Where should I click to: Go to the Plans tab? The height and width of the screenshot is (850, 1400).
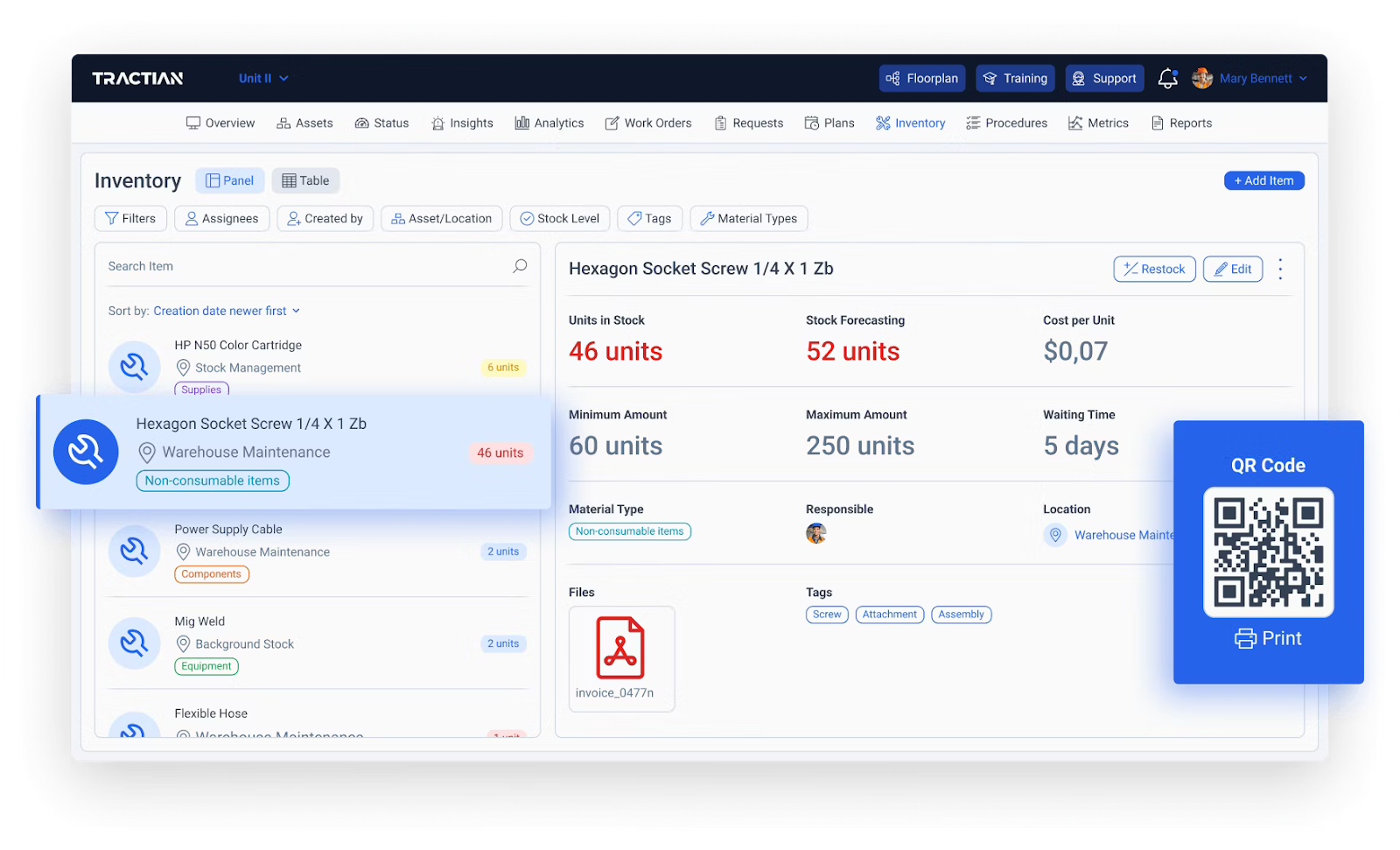tap(829, 123)
